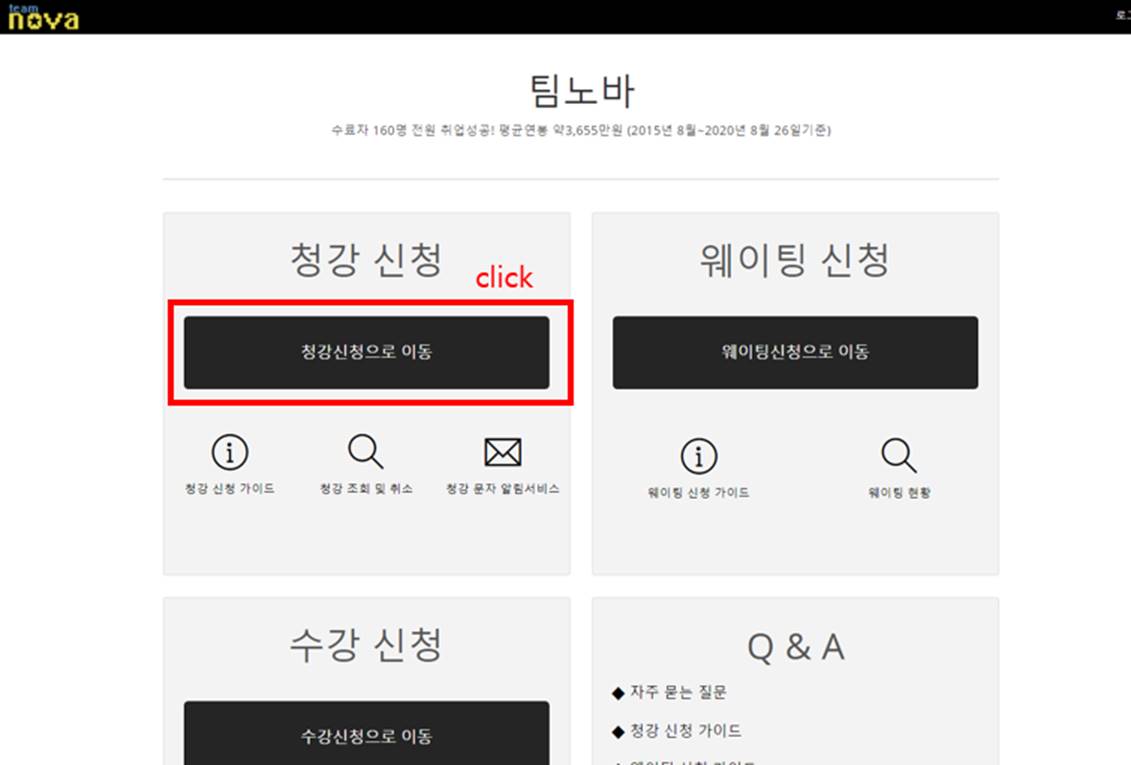Click the 수강 신청 card heading
This screenshot has width=1131, height=765.
366,645
